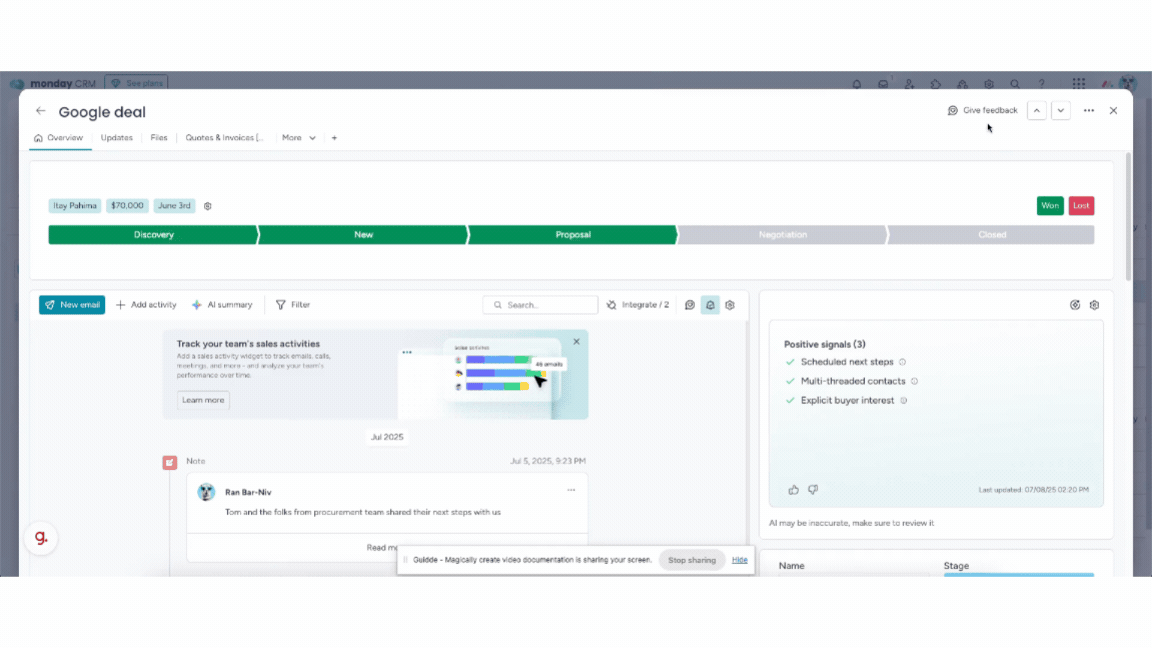
Task: Click the chat bubble icon in activity toolbar
Action: click(x=690, y=305)
